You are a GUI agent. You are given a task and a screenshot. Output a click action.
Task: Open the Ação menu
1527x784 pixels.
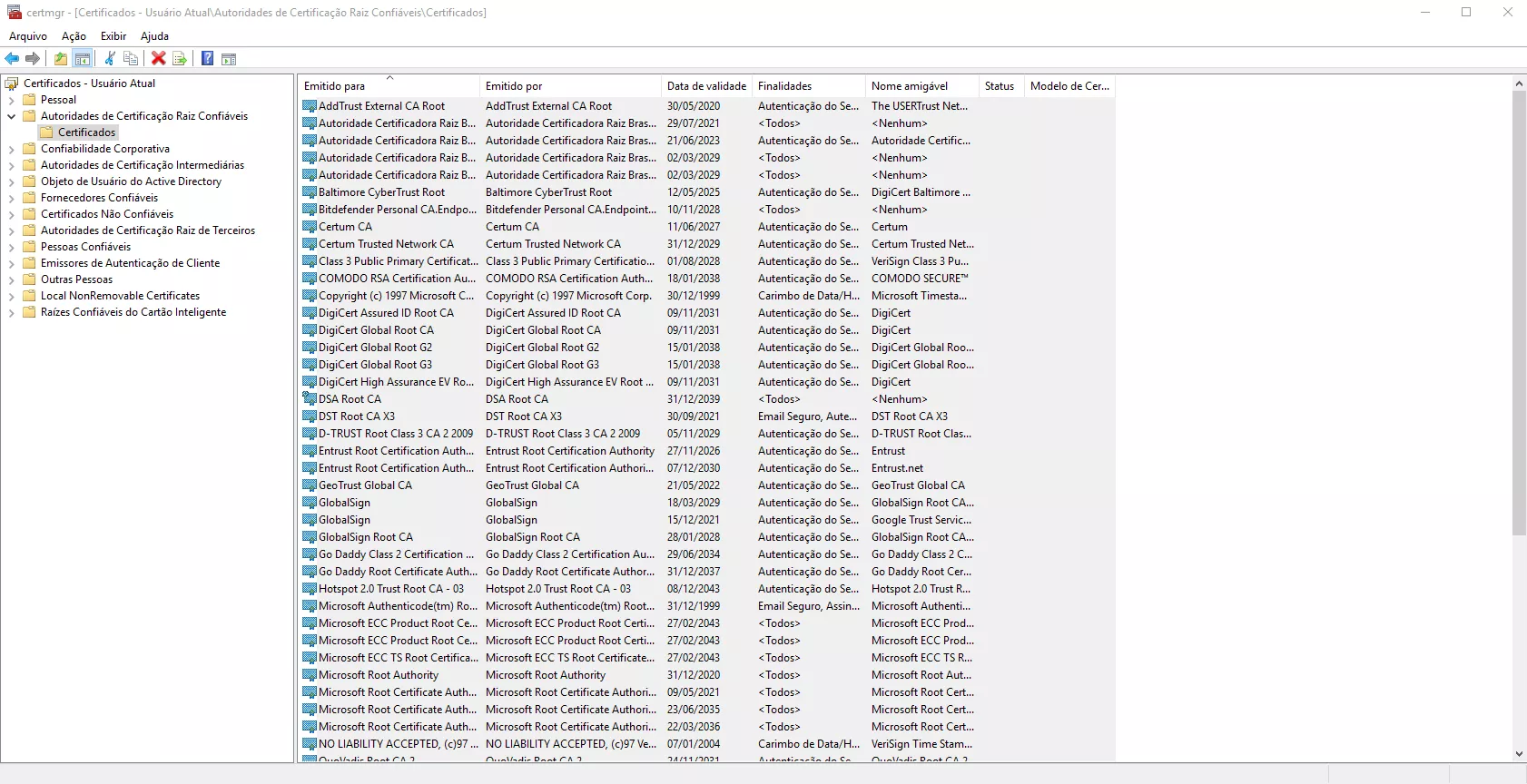click(x=74, y=36)
